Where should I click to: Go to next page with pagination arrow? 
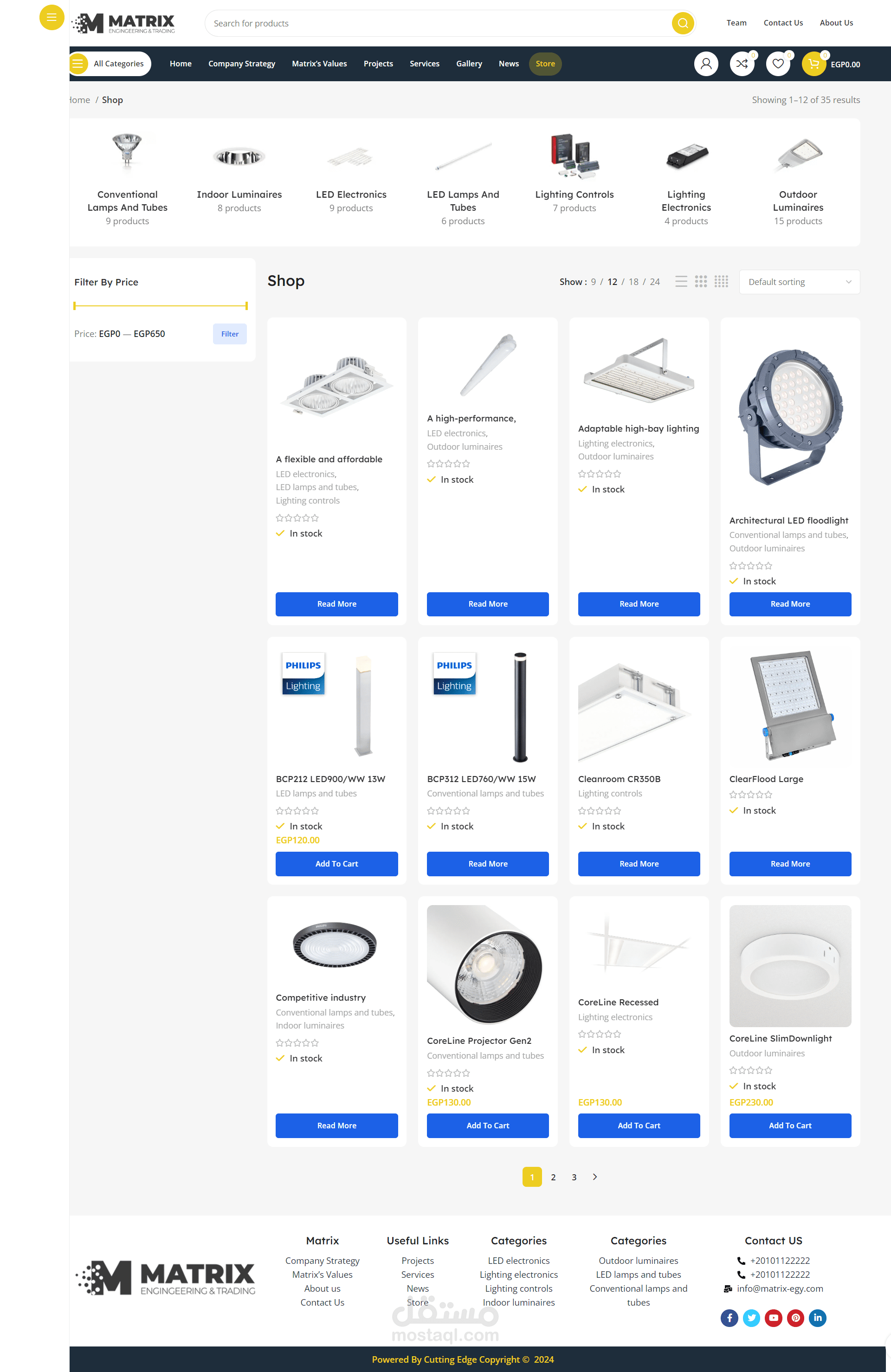(x=595, y=1177)
